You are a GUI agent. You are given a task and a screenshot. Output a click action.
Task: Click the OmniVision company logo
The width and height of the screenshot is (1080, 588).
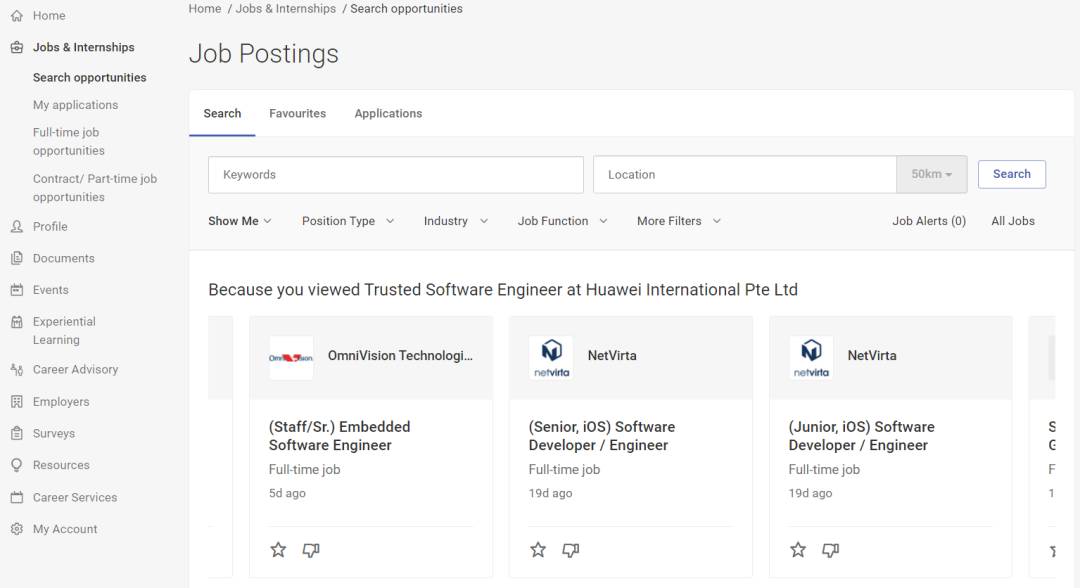click(291, 357)
